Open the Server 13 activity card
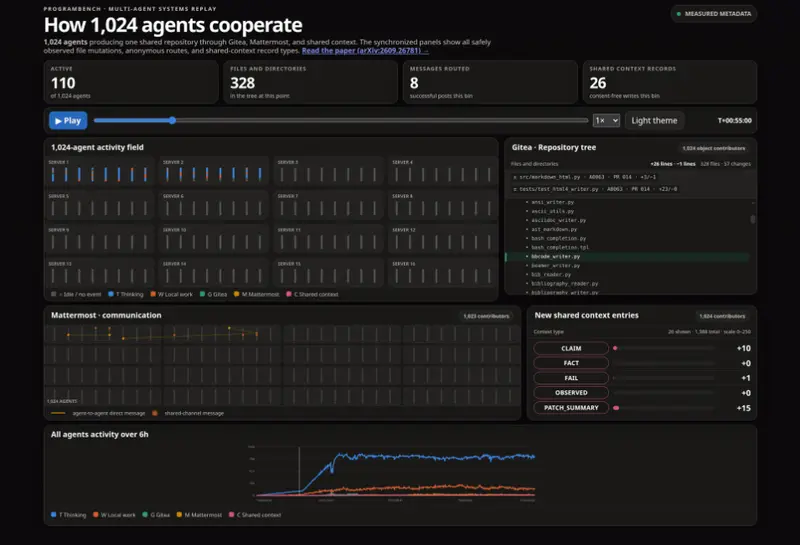 (99, 273)
